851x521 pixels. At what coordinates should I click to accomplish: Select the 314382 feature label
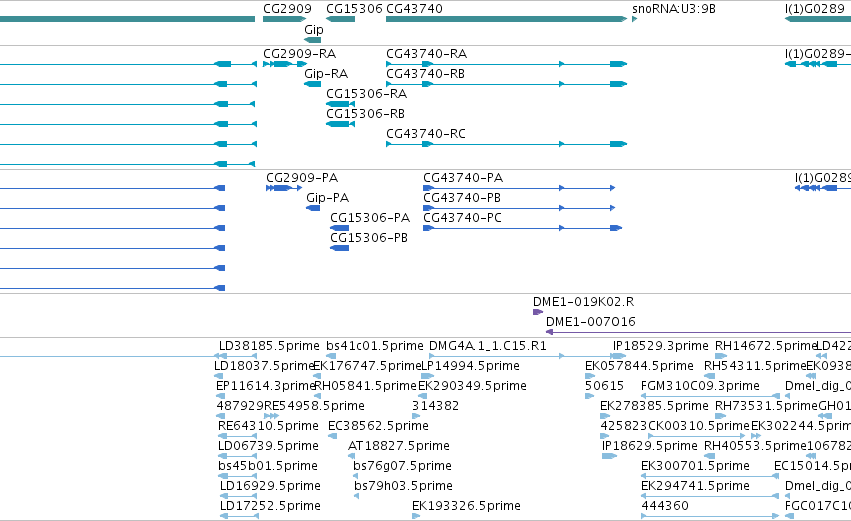(x=435, y=406)
